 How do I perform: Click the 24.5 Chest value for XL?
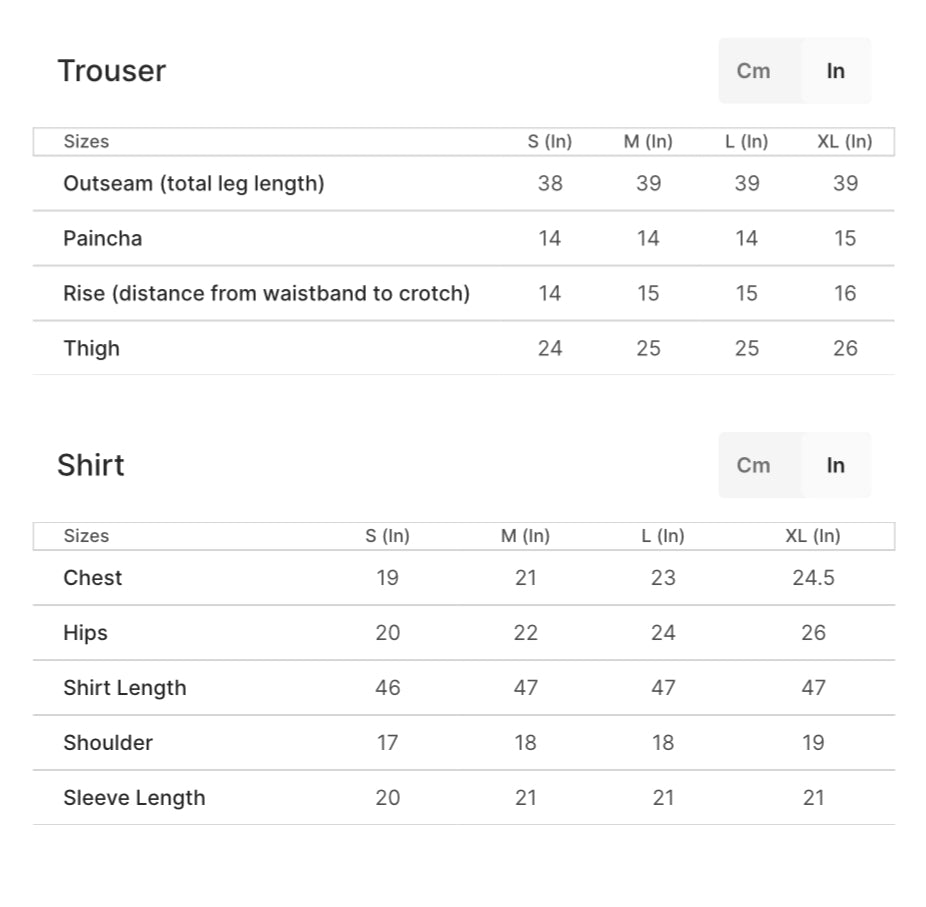click(x=813, y=577)
